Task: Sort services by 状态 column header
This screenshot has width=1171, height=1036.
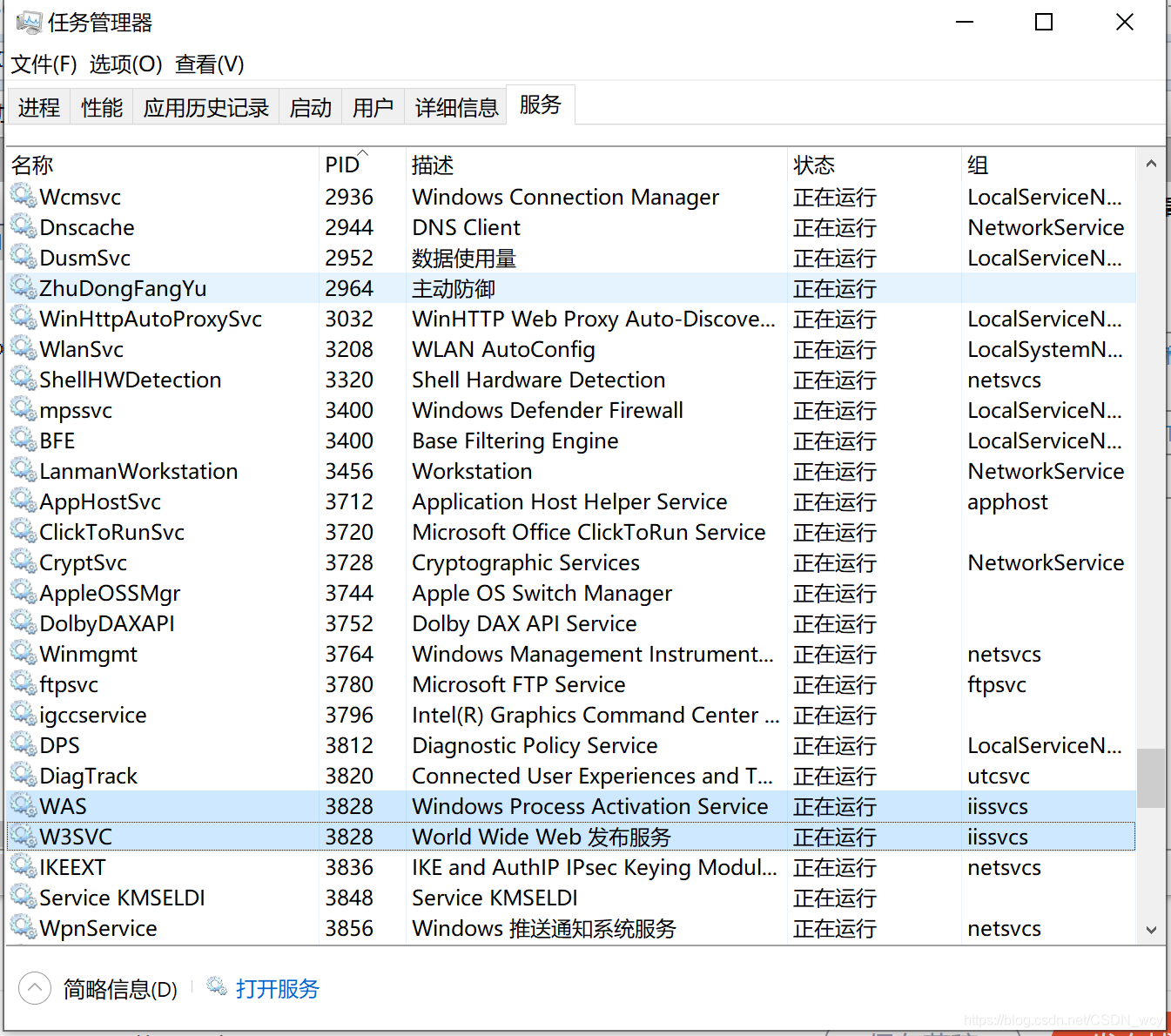Action: (x=874, y=165)
